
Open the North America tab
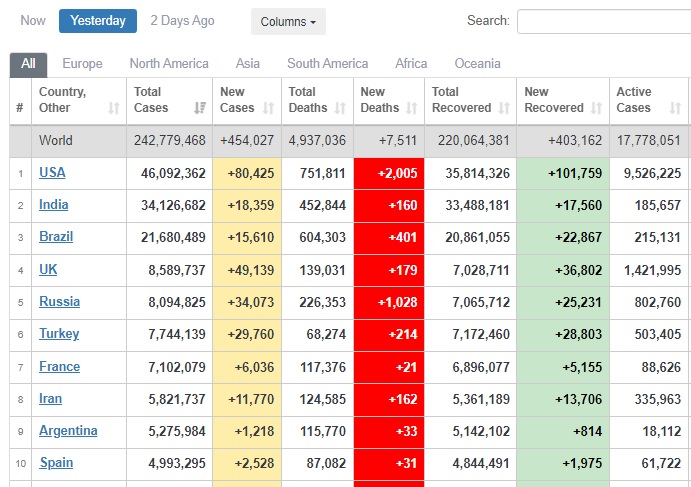pos(169,63)
